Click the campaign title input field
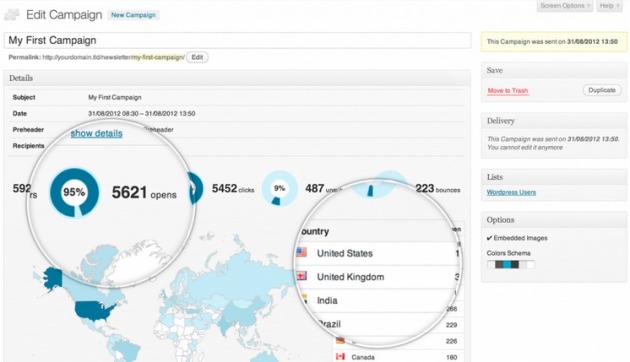The image size is (630, 362). (237, 40)
